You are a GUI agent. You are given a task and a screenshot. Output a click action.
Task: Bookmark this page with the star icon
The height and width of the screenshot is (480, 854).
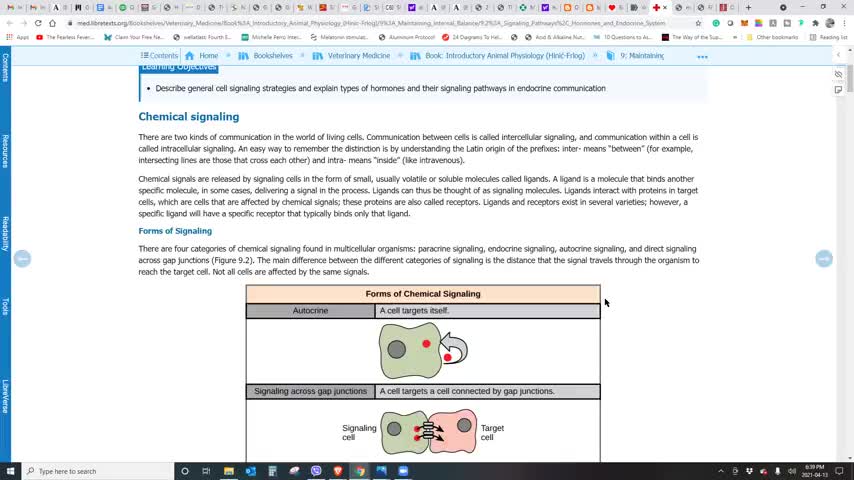point(698,23)
